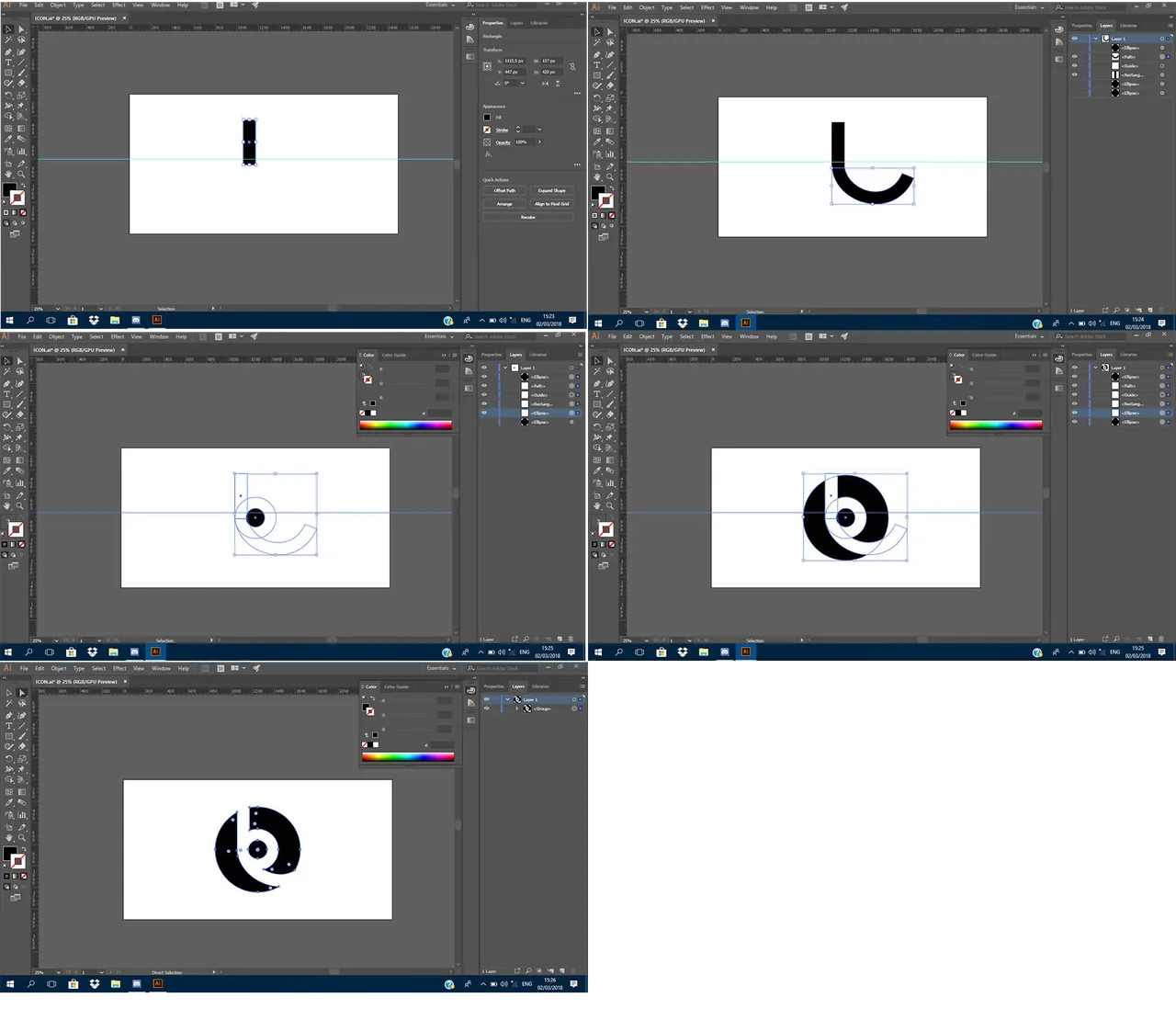
Task: Open the Object menu in top-left screenshot
Action: click(58, 5)
